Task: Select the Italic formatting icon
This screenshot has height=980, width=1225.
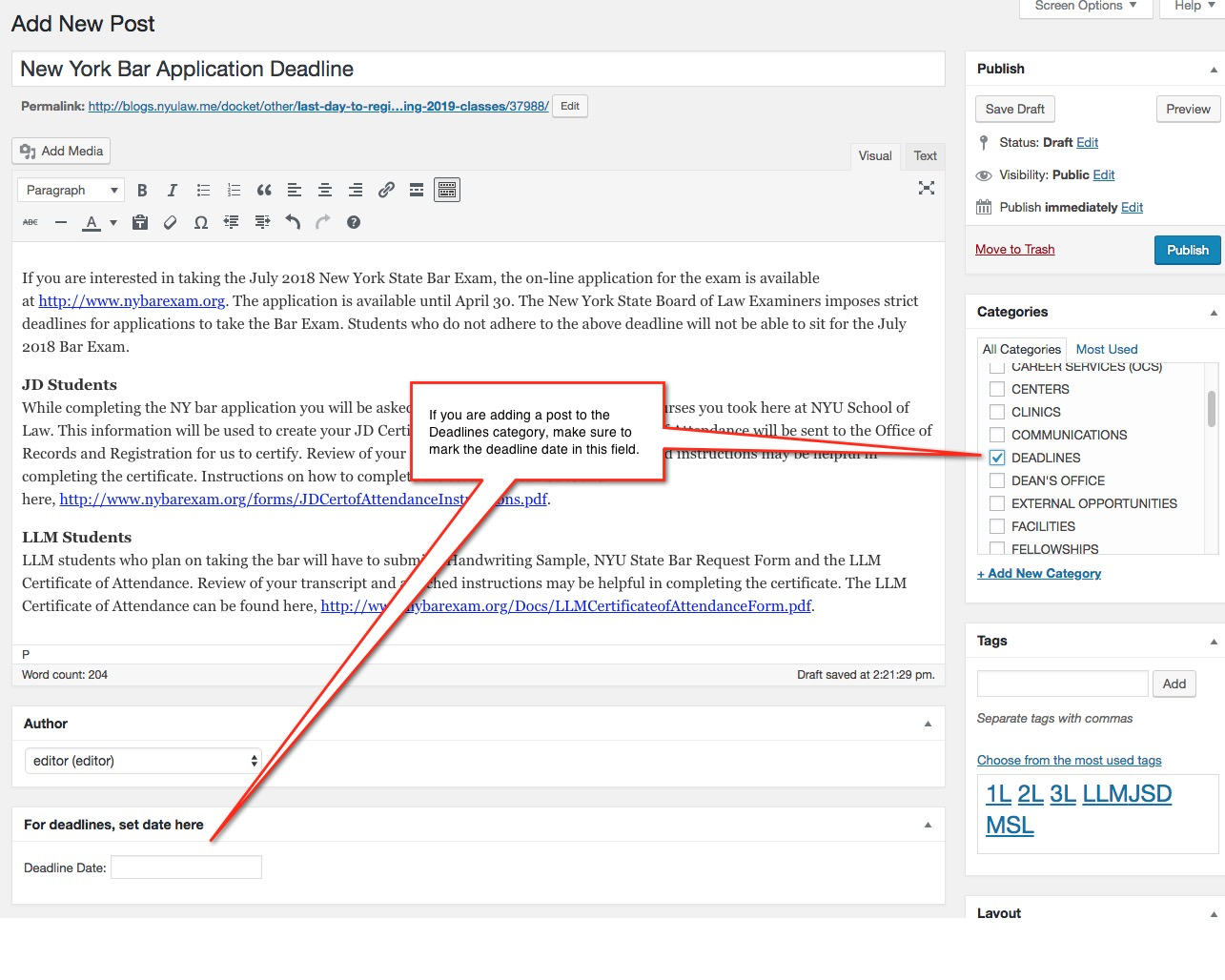Action: [173, 190]
